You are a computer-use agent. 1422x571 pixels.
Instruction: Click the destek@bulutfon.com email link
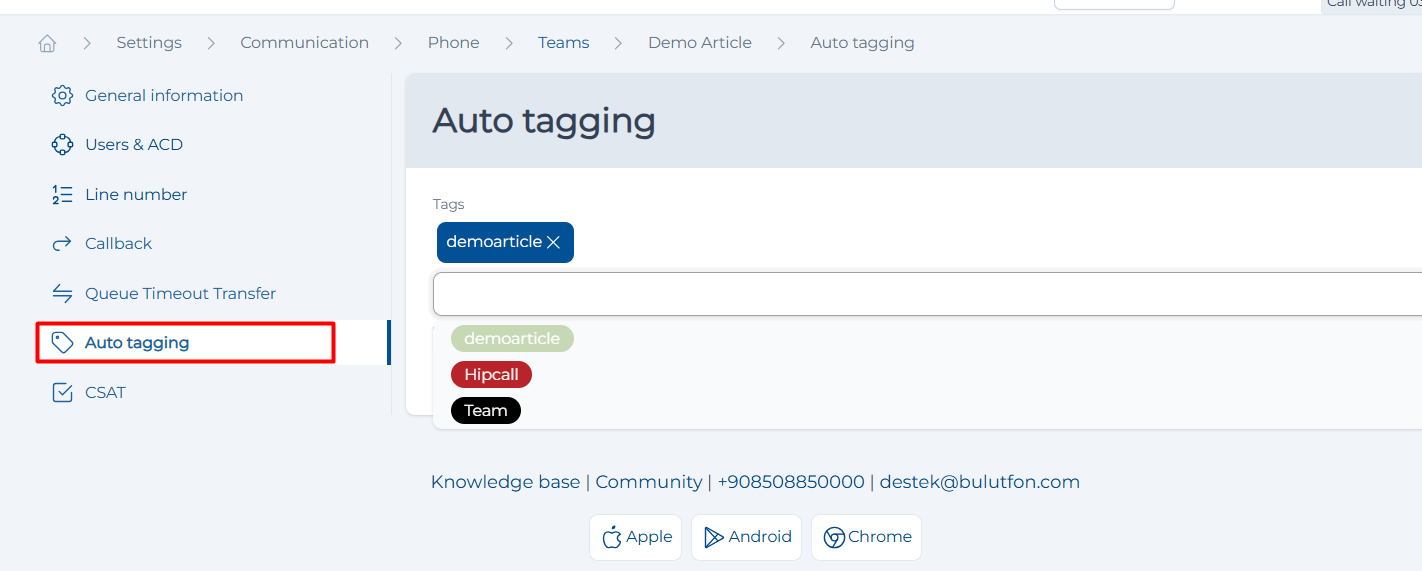[980, 482]
